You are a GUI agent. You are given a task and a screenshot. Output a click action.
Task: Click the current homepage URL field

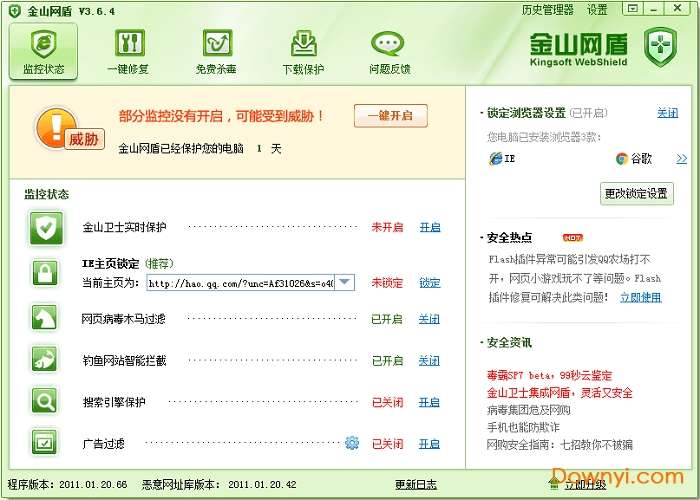click(x=240, y=283)
